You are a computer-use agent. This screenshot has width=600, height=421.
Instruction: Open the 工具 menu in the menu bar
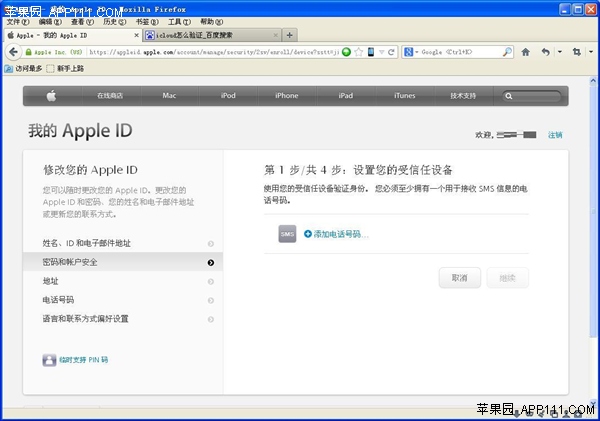[178, 21]
